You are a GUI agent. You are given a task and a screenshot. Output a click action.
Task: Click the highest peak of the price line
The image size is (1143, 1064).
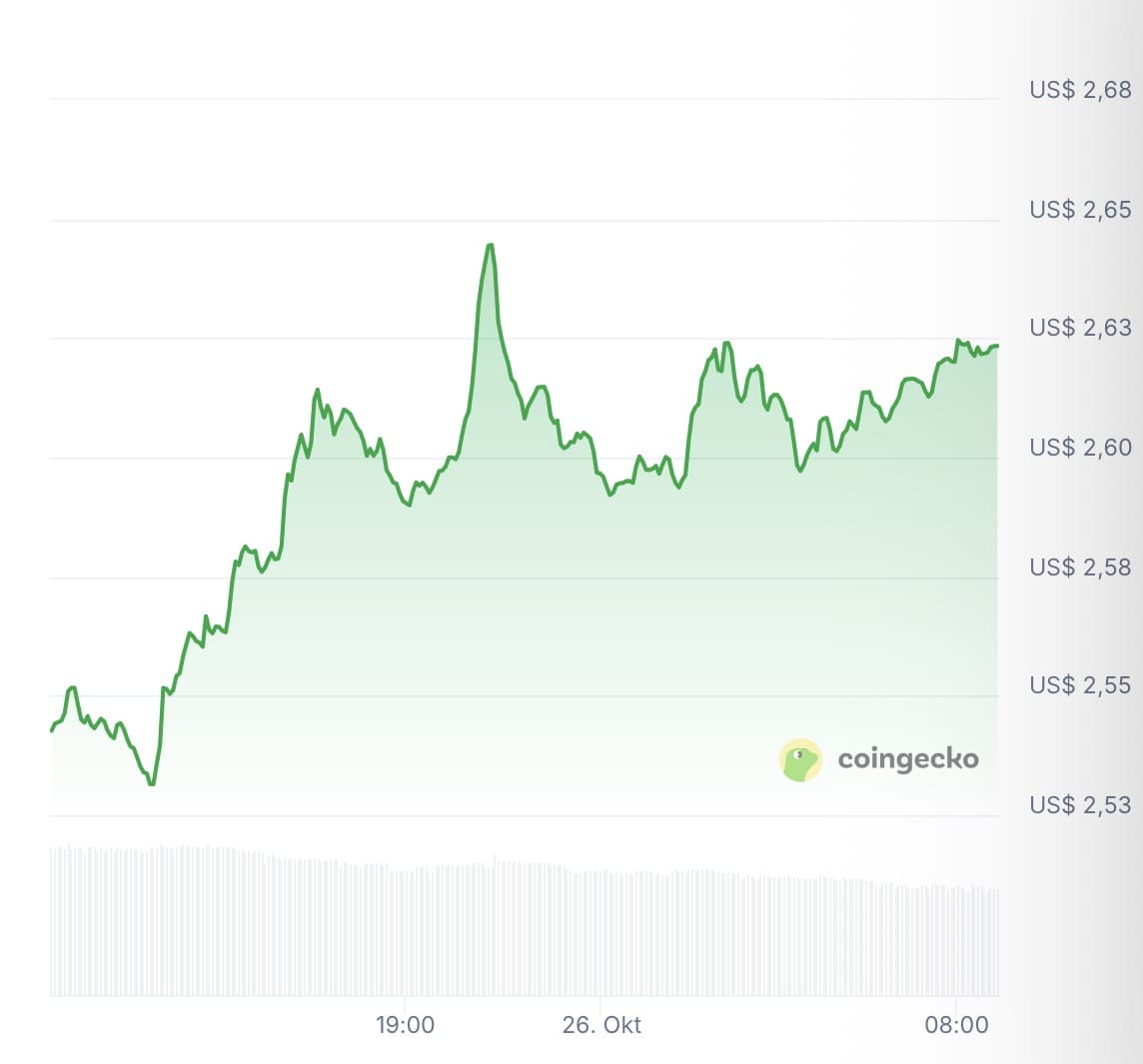[x=490, y=245]
